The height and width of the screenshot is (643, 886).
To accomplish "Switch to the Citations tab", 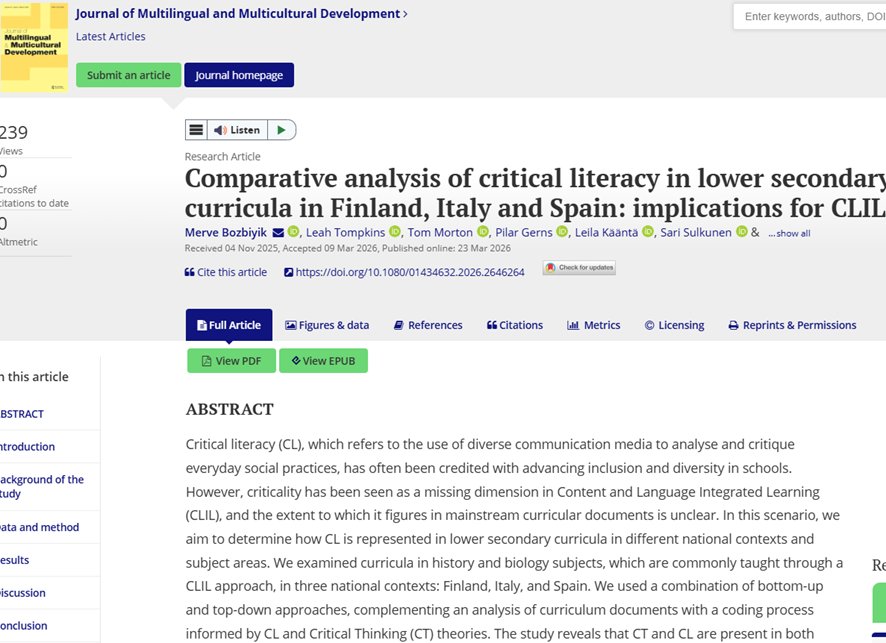I will (515, 325).
